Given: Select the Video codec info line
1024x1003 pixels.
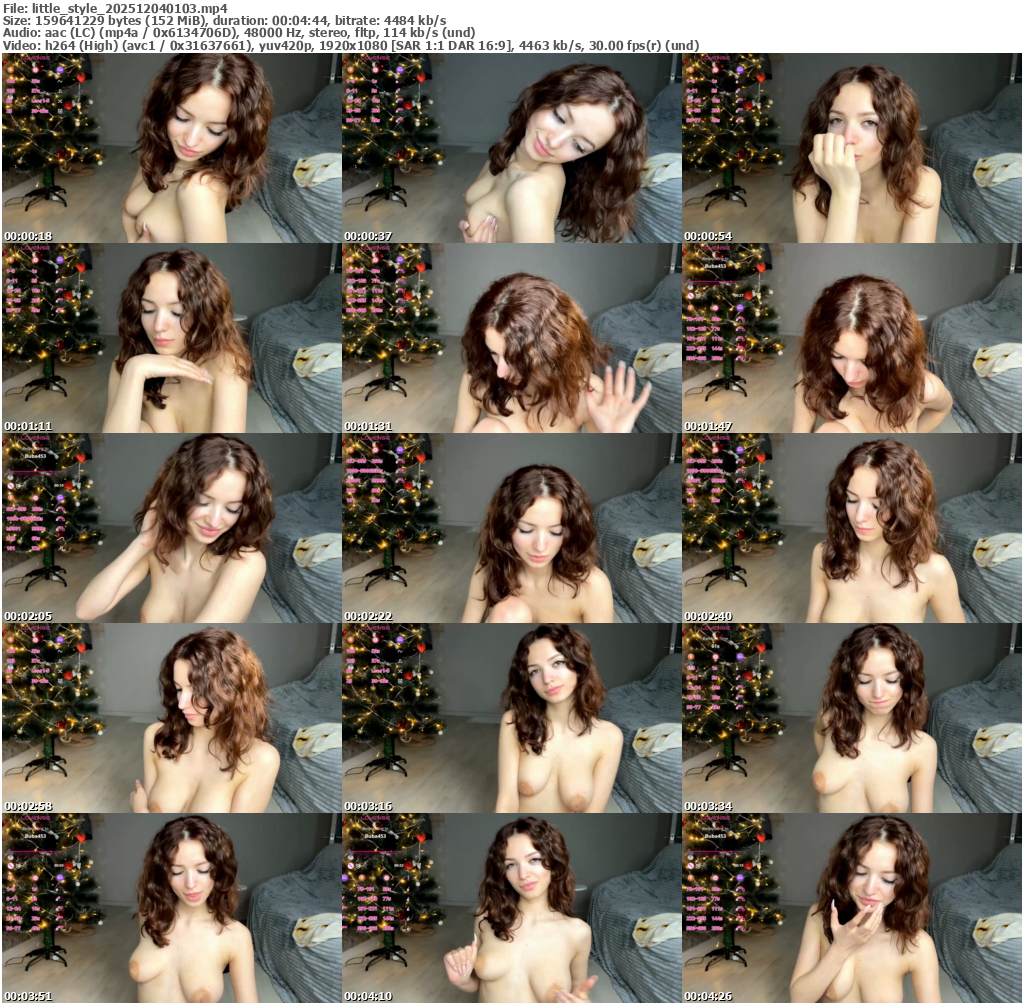Looking at the screenshot, I should click(x=350, y=46).
